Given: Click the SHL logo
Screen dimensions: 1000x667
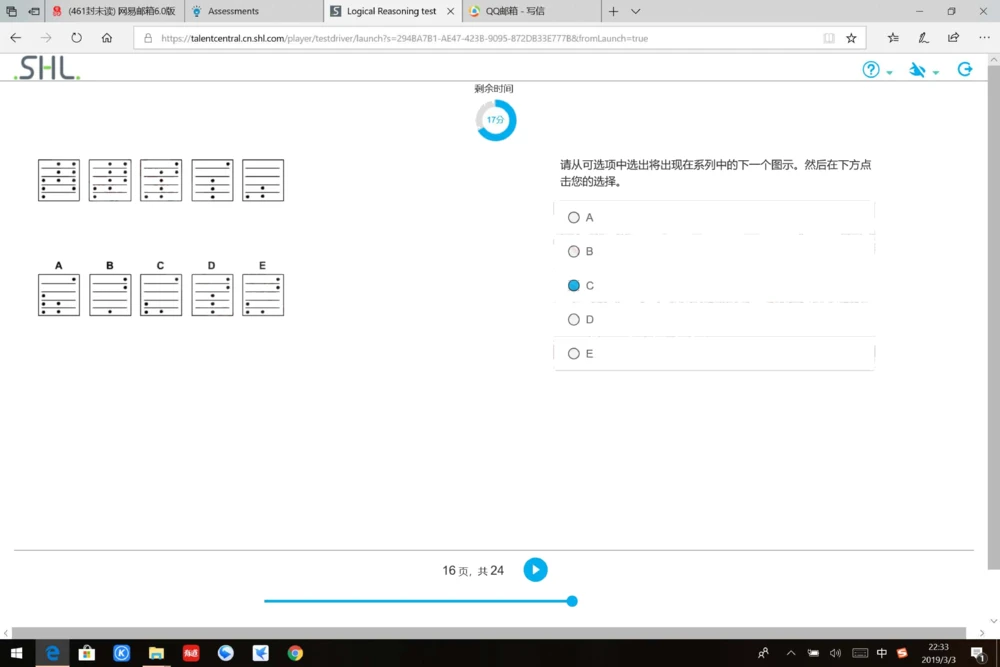Looking at the screenshot, I should [44, 69].
